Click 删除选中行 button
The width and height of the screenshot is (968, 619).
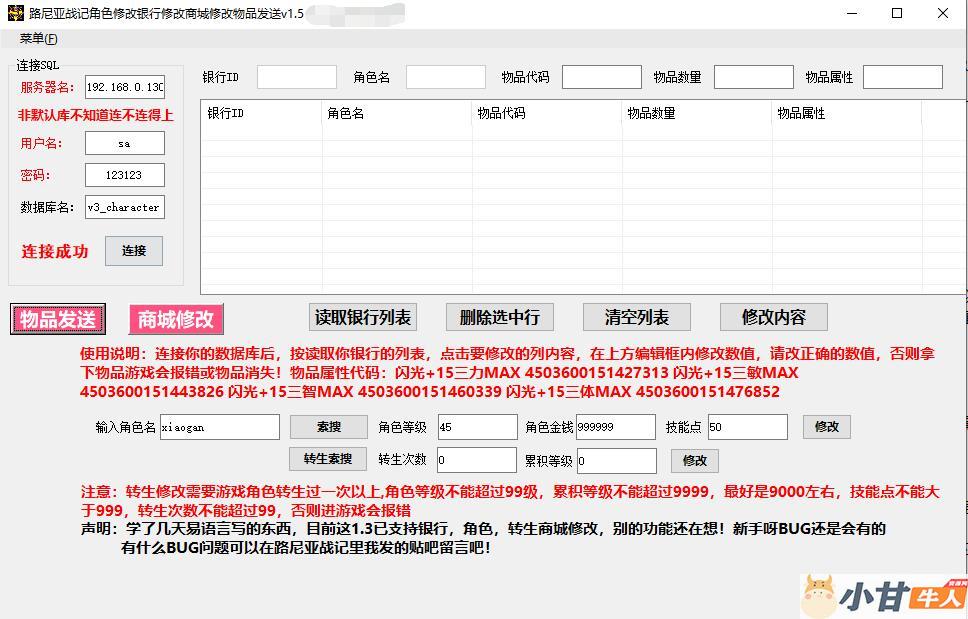(499, 318)
